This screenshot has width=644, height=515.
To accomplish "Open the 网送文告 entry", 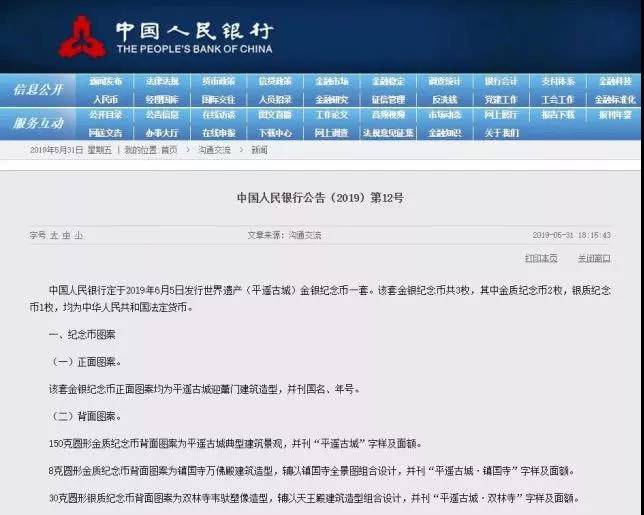I will click(x=105, y=133).
